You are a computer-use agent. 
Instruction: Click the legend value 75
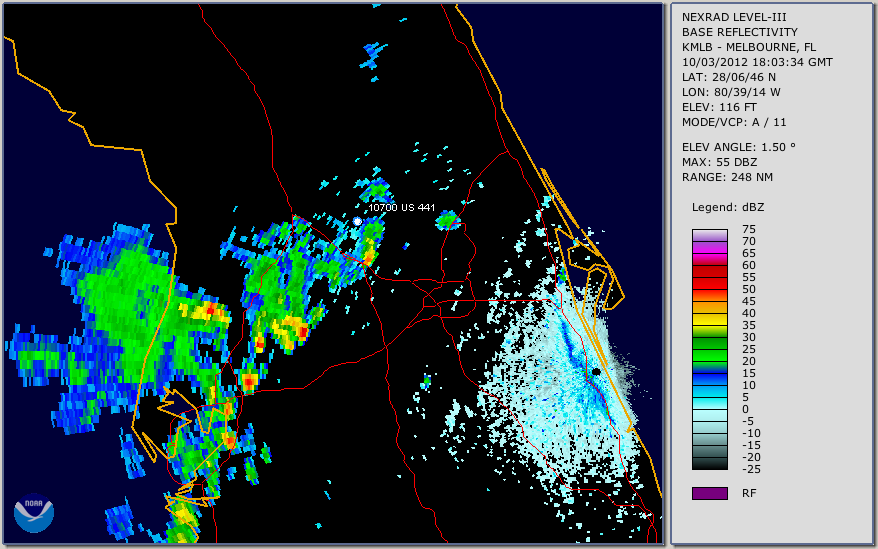[x=749, y=229]
